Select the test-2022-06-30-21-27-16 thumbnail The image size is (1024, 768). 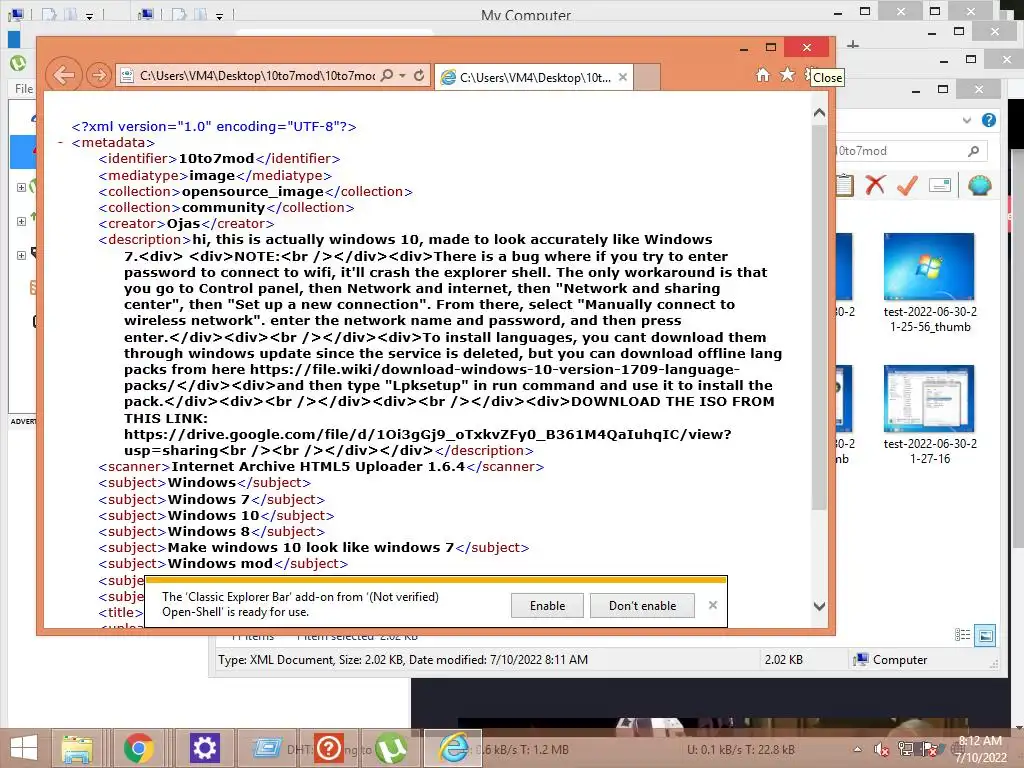929,414
